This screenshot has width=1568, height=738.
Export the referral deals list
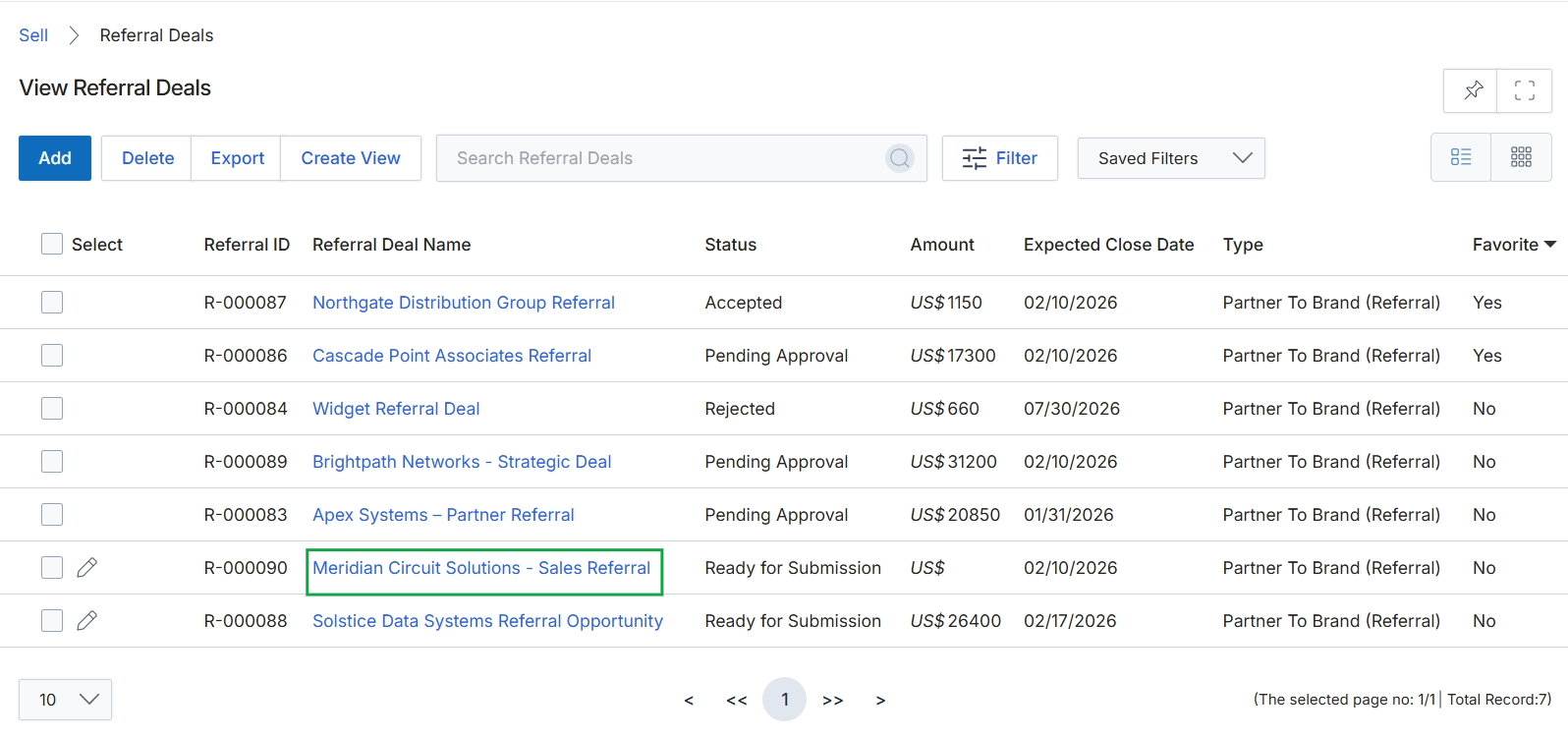pos(237,158)
